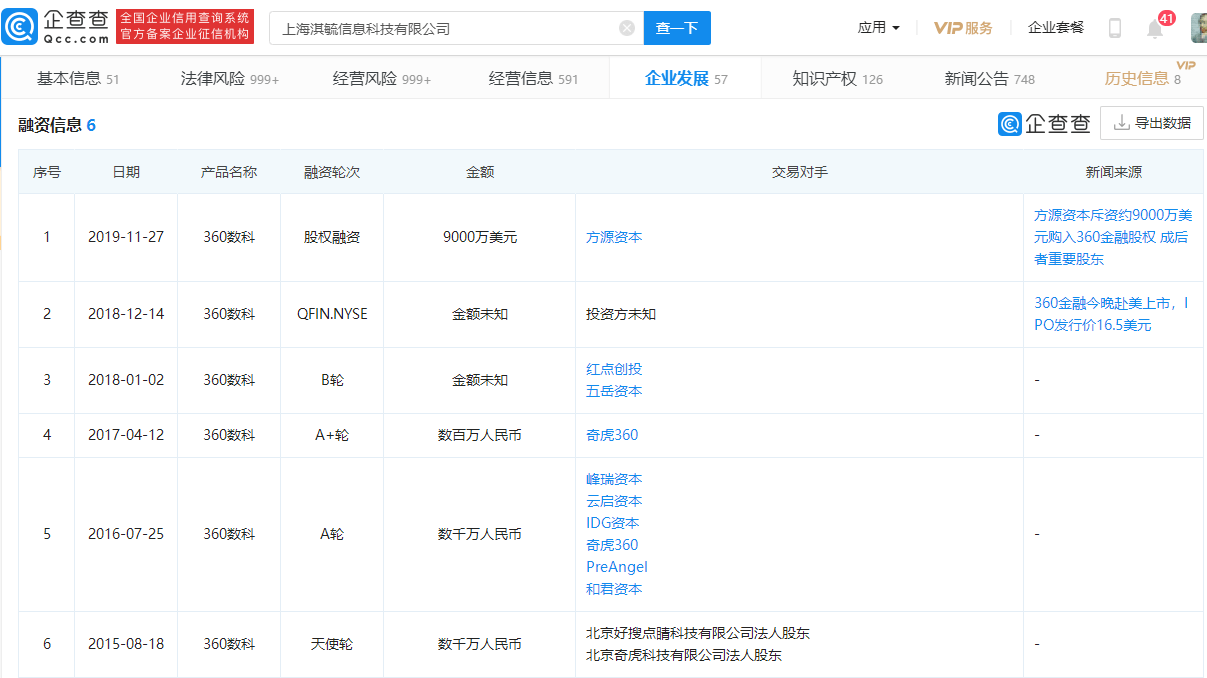Click the 日期 column header
Viewport: 1207px width, 678px height.
pyautogui.click(x=126, y=172)
